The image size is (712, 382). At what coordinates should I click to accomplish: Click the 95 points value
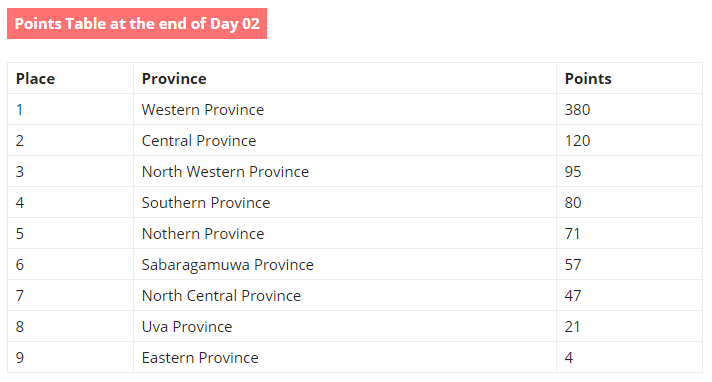click(573, 172)
